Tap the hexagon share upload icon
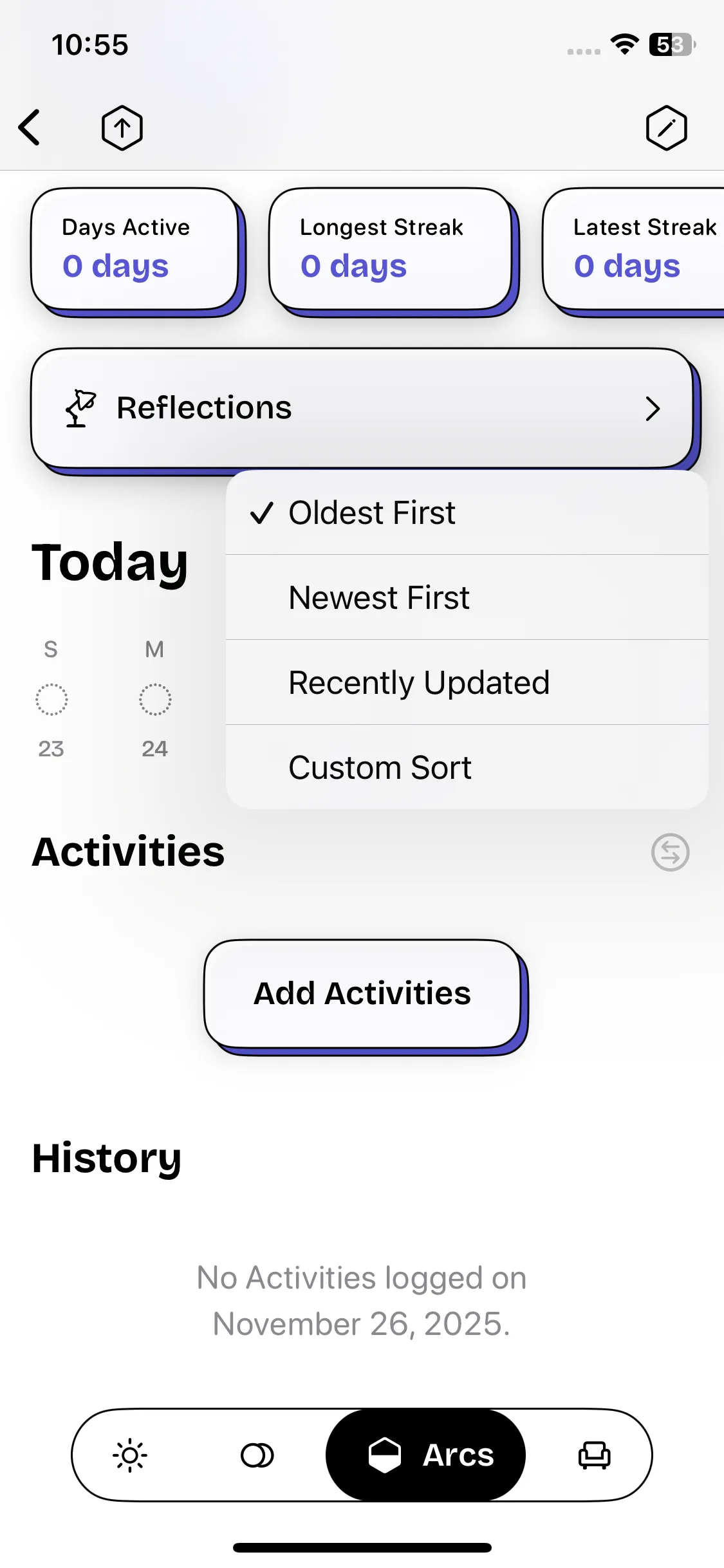Viewport: 724px width, 1568px height. (122, 127)
